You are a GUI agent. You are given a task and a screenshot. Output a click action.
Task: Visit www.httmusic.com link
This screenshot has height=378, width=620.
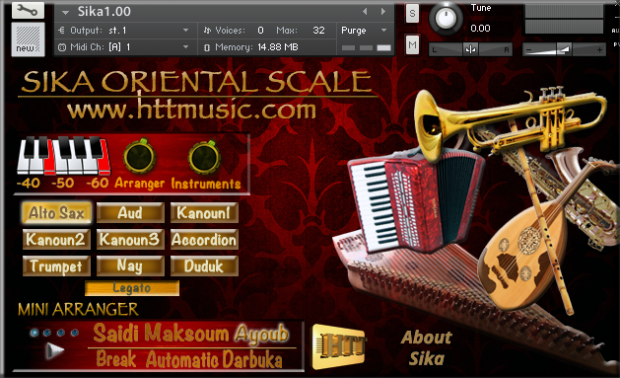click(x=192, y=110)
